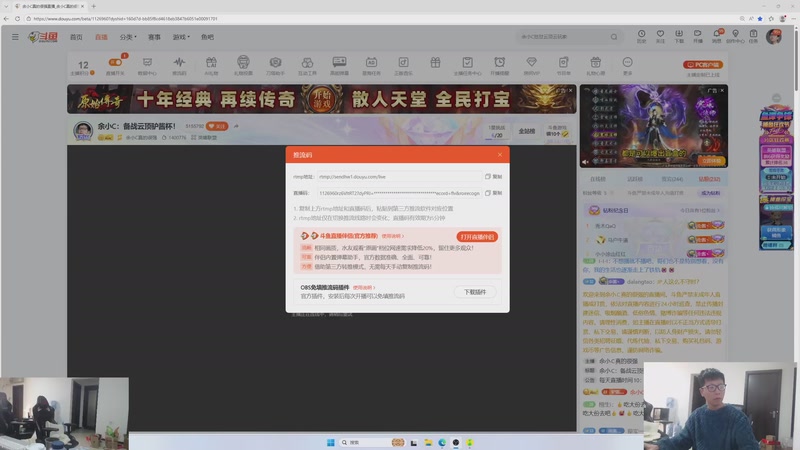
Task: Close the 推流码 dialog
Action: tap(499, 155)
